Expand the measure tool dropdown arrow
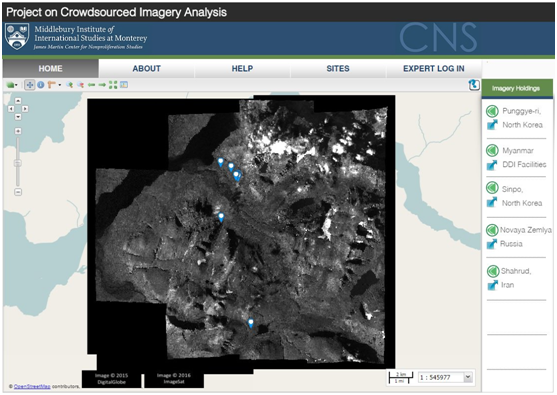The height and width of the screenshot is (395, 557). tap(60, 85)
